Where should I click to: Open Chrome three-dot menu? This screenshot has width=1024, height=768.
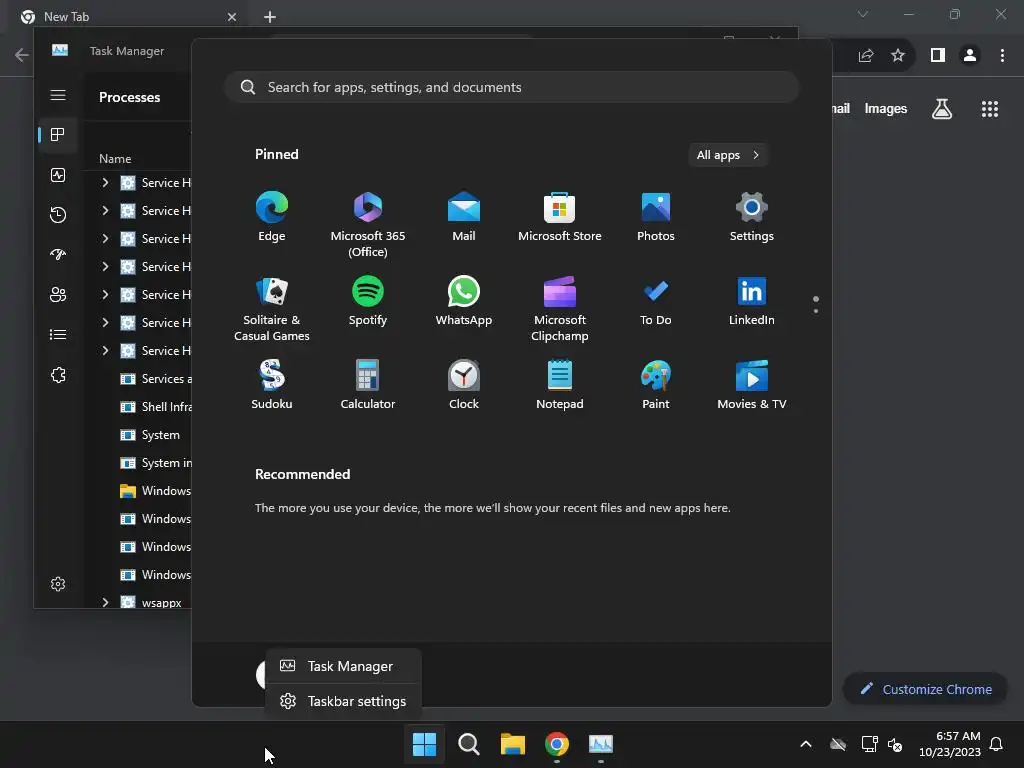tap(1002, 56)
